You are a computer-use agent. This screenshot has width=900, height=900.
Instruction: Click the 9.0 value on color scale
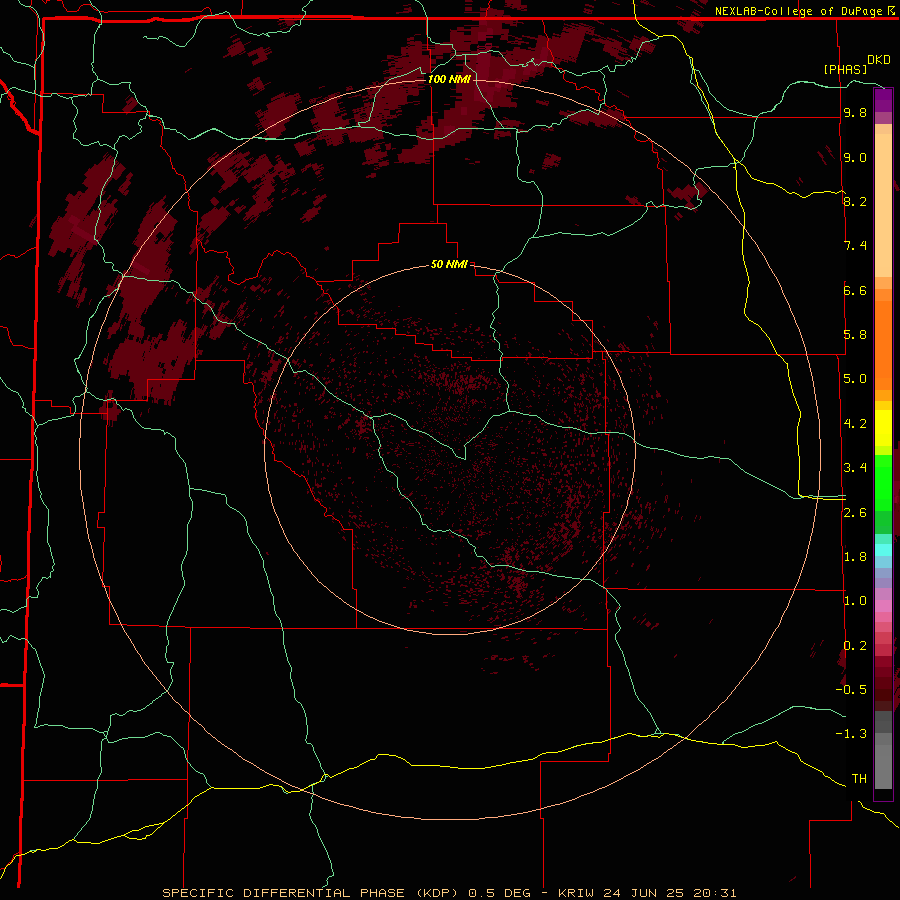(x=855, y=157)
